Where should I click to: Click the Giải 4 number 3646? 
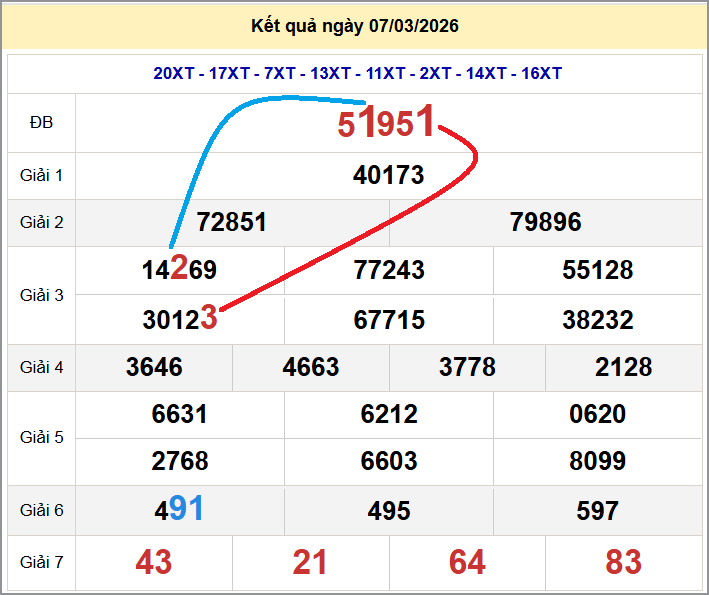tap(154, 367)
